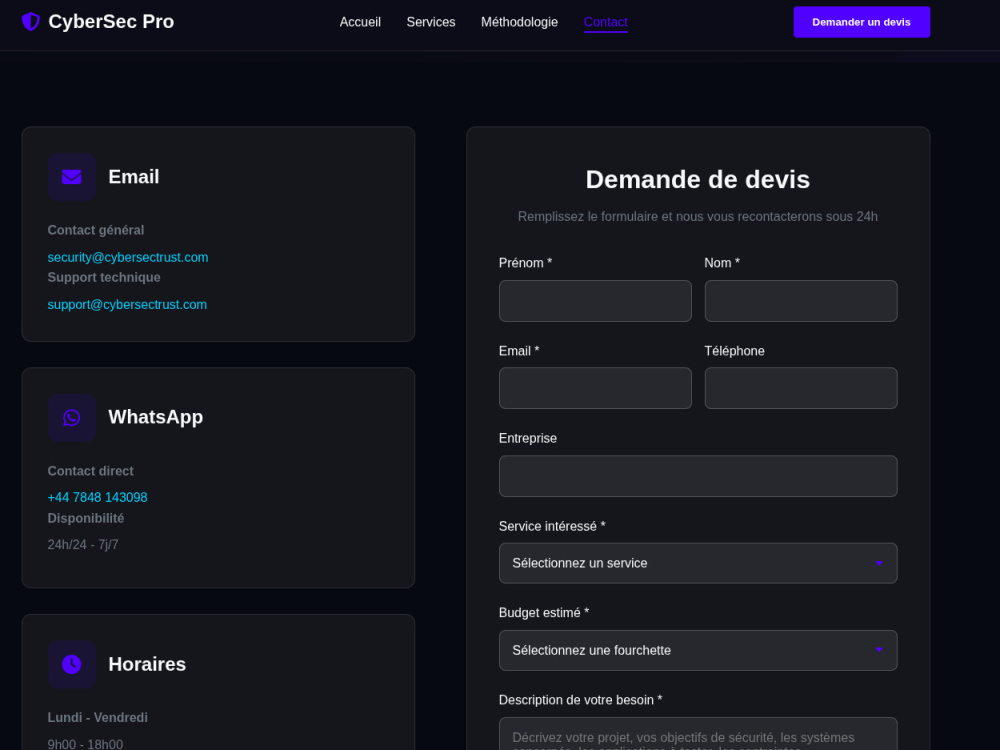Click the Horaires card heading
The width and height of the screenshot is (1000, 750).
(147, 664)
